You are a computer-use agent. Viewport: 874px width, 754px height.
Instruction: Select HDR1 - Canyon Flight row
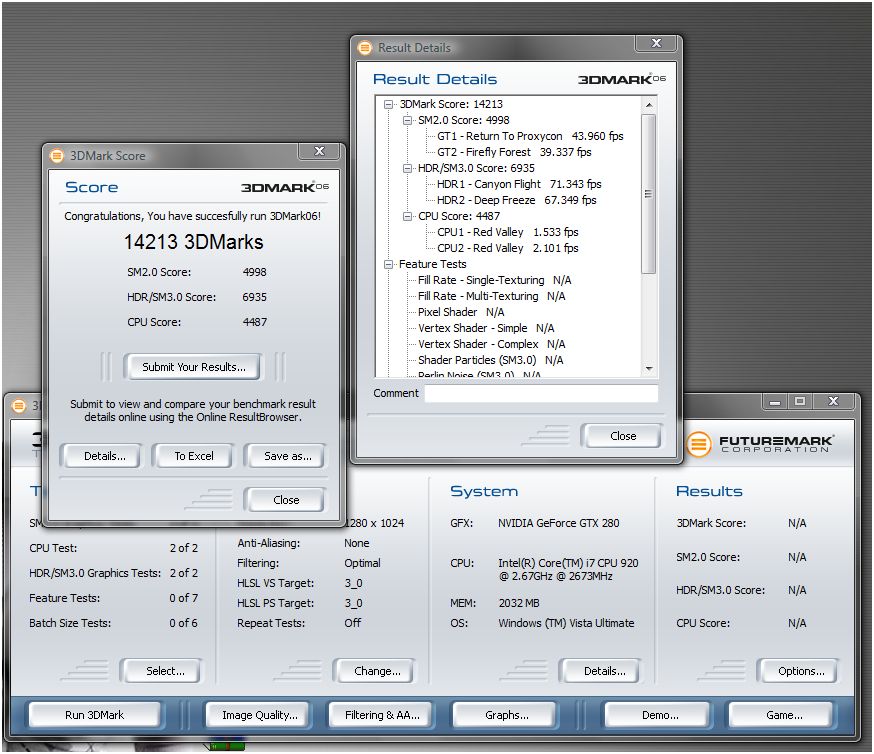point(519,184)
